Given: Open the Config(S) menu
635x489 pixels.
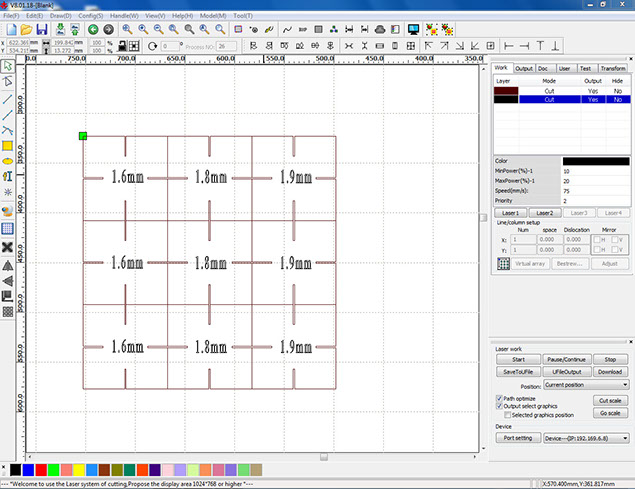Looking at the screenshot, I should tap(91, 16).
